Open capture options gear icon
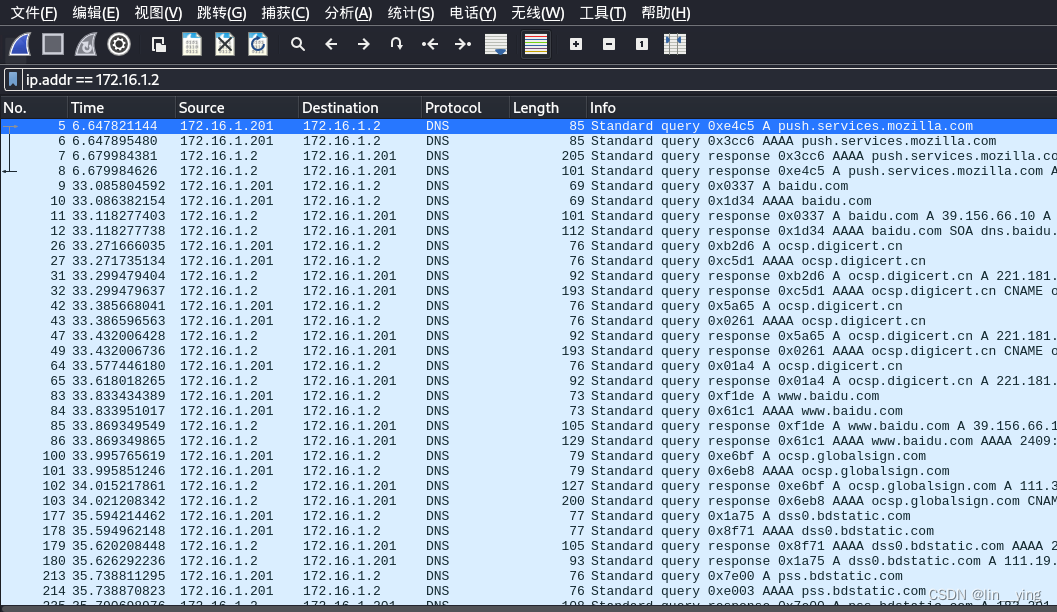Image resolution: width=1057 pixels, height=612 pixels. (119, 44)
